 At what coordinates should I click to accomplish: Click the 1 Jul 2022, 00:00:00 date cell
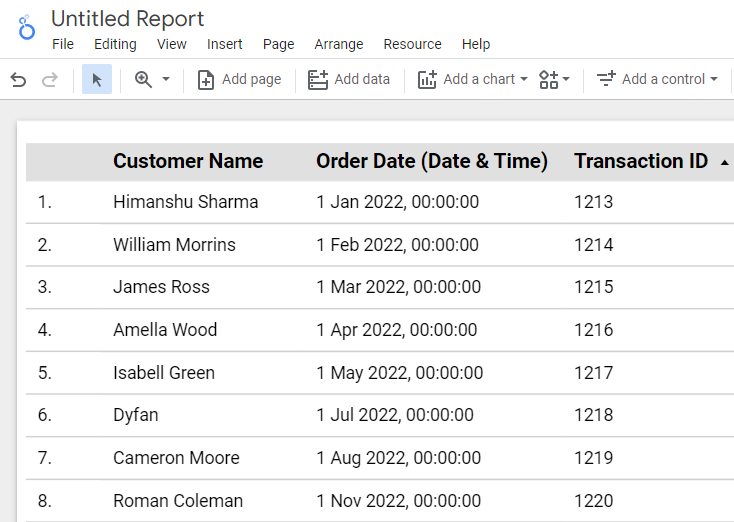point(395,415)
